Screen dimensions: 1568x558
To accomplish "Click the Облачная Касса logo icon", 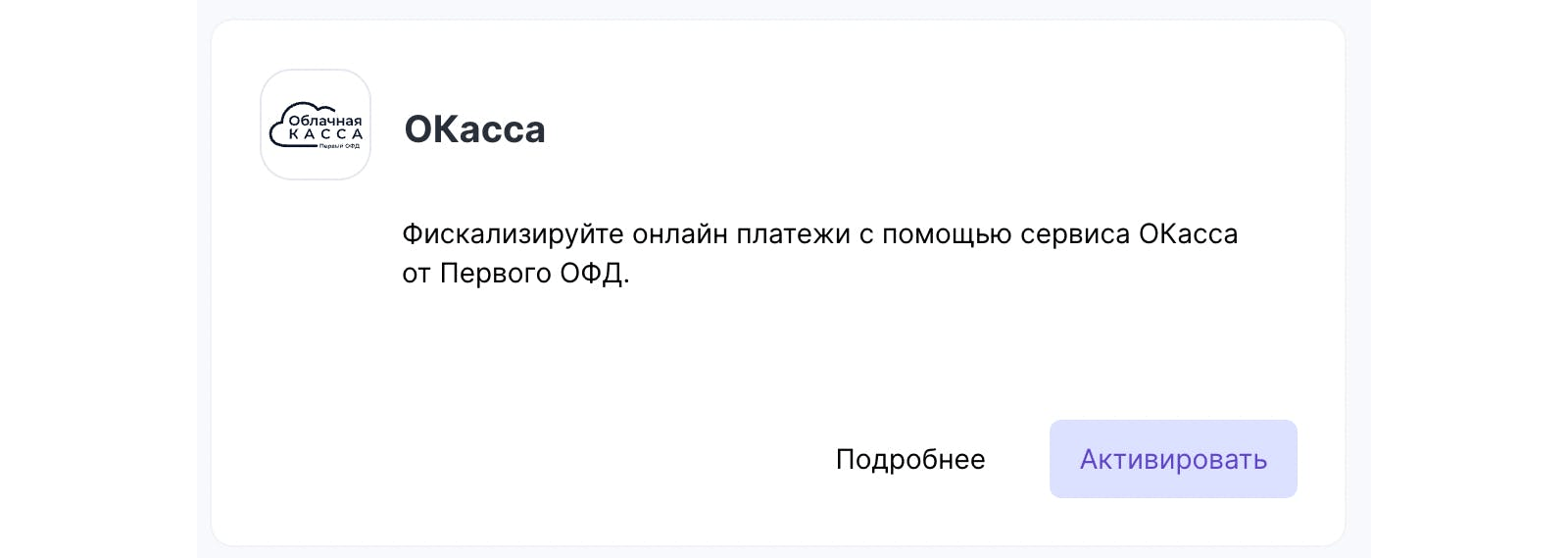I will coord(316,125).
